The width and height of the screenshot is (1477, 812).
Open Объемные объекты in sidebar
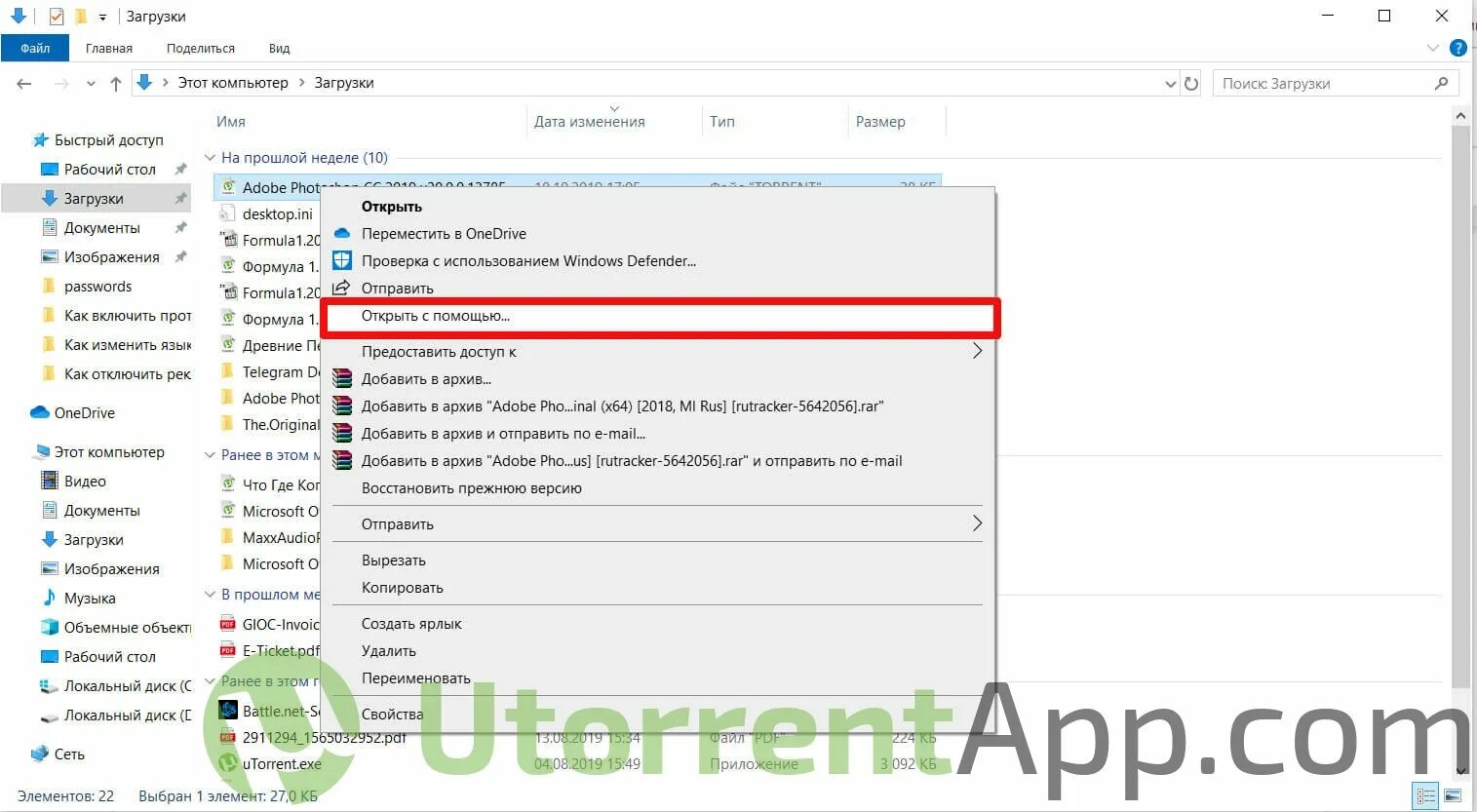click(x=127, y=628)
